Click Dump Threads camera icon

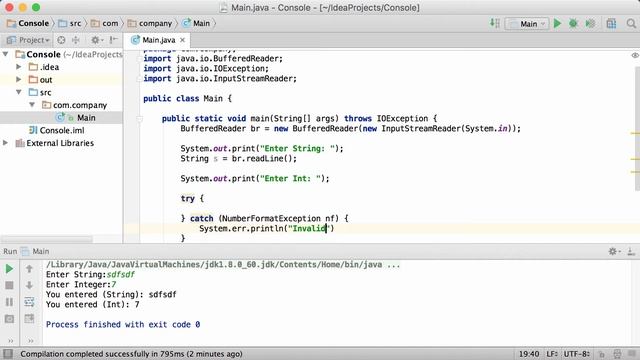9,319
